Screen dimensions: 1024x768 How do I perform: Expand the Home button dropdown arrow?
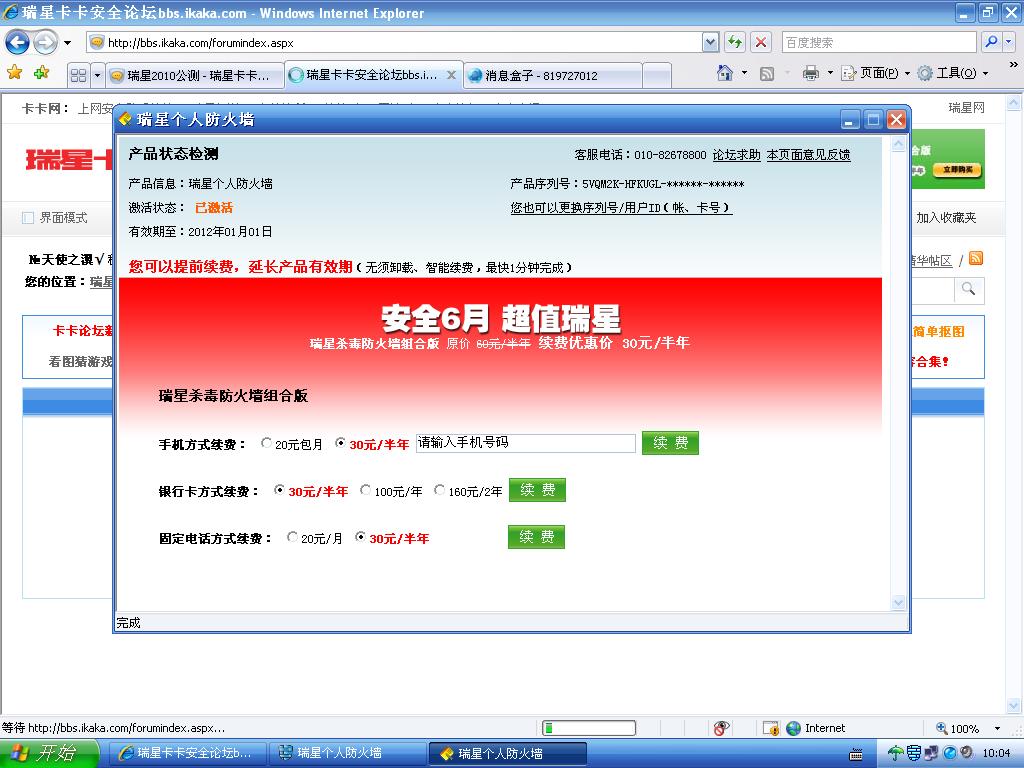coord(744,73)
